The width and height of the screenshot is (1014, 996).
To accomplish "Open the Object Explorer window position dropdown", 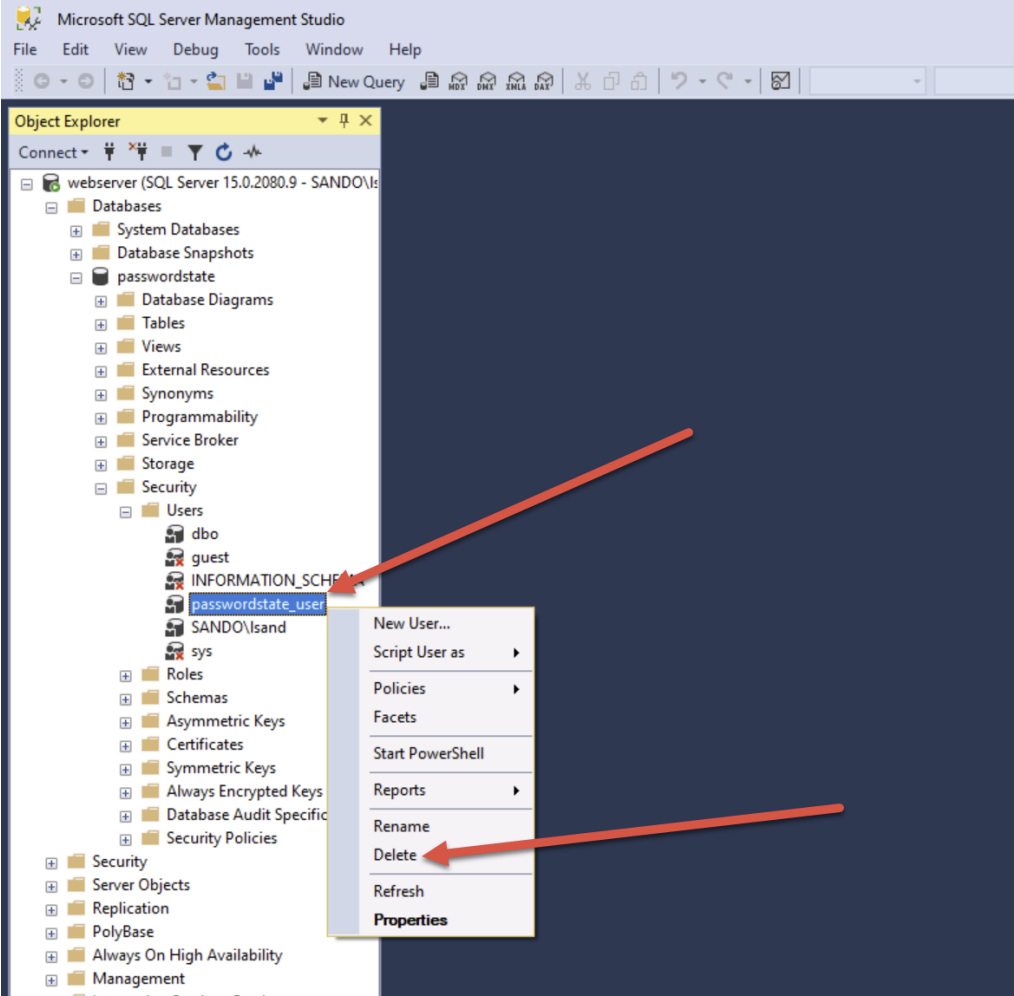I will [322, 120].
